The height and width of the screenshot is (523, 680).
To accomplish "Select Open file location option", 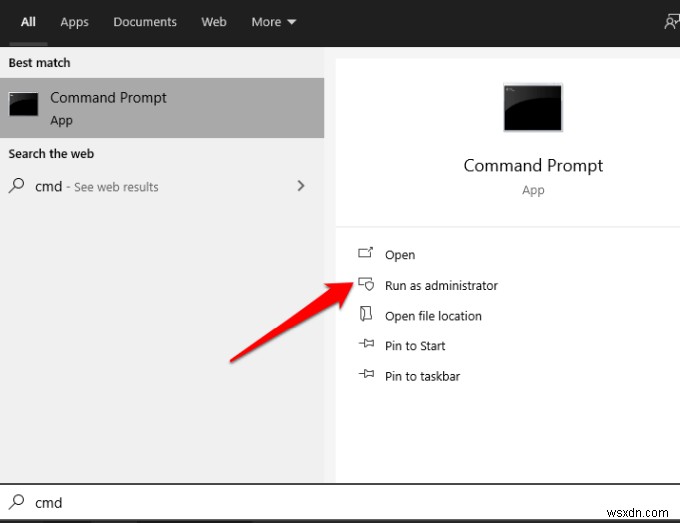I will tap(433, 316).
